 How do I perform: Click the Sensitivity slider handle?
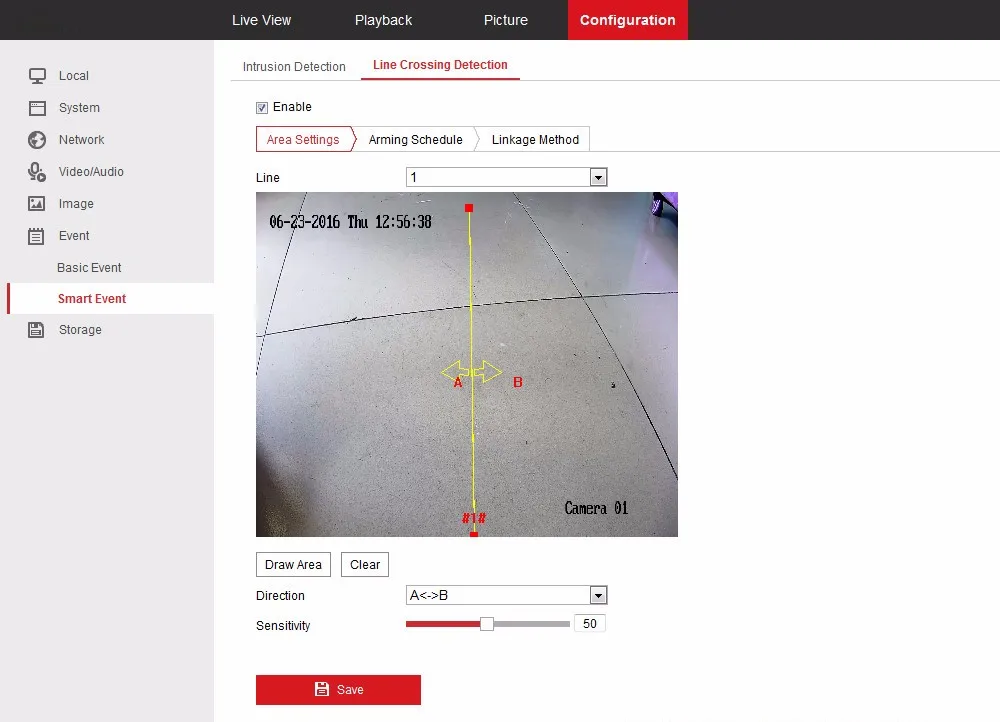tap(487, 624)
